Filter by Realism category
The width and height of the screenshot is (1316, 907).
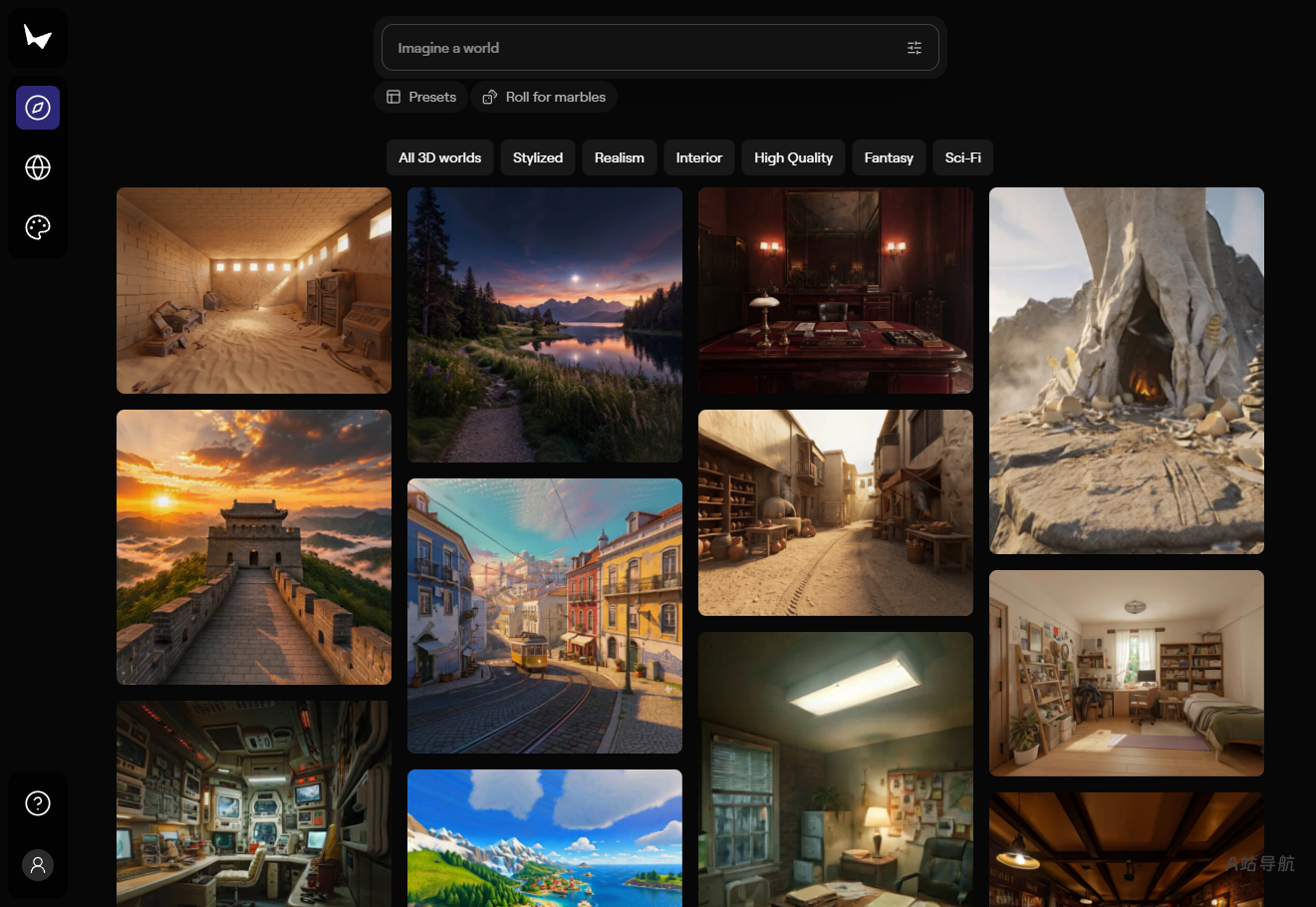pos(620,157)
